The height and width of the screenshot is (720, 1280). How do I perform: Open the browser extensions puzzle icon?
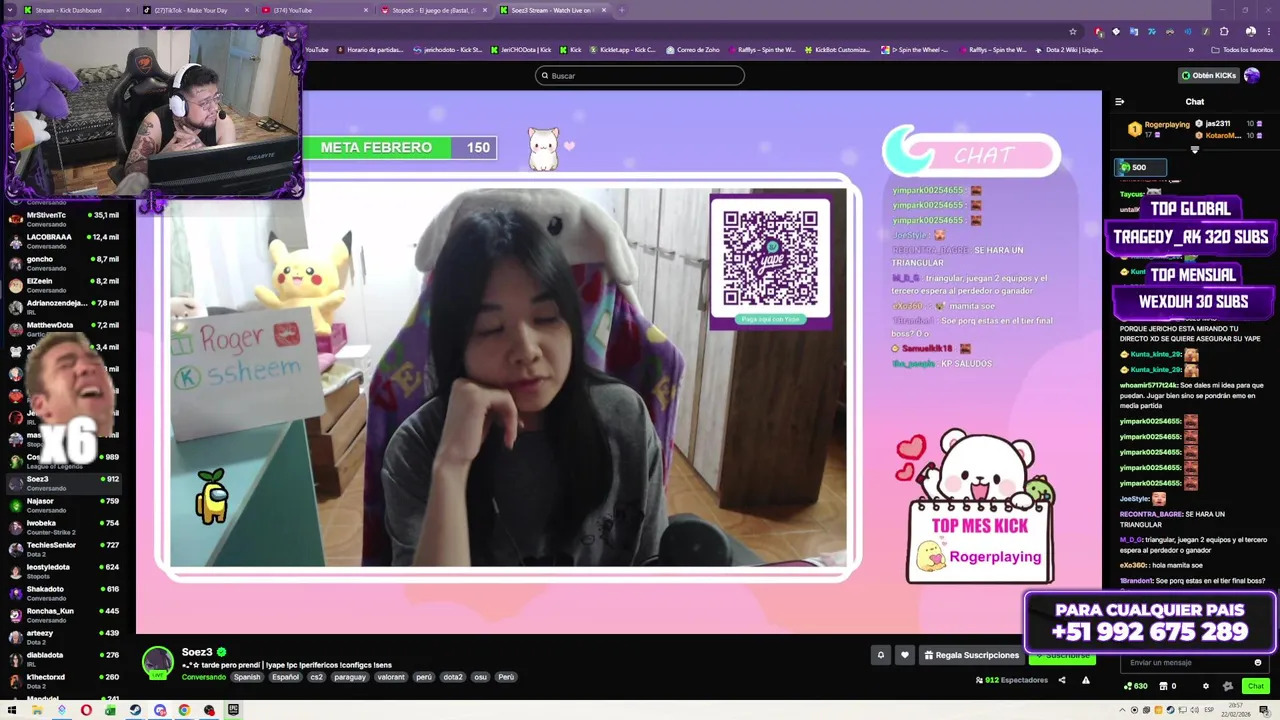(1224, 32)
